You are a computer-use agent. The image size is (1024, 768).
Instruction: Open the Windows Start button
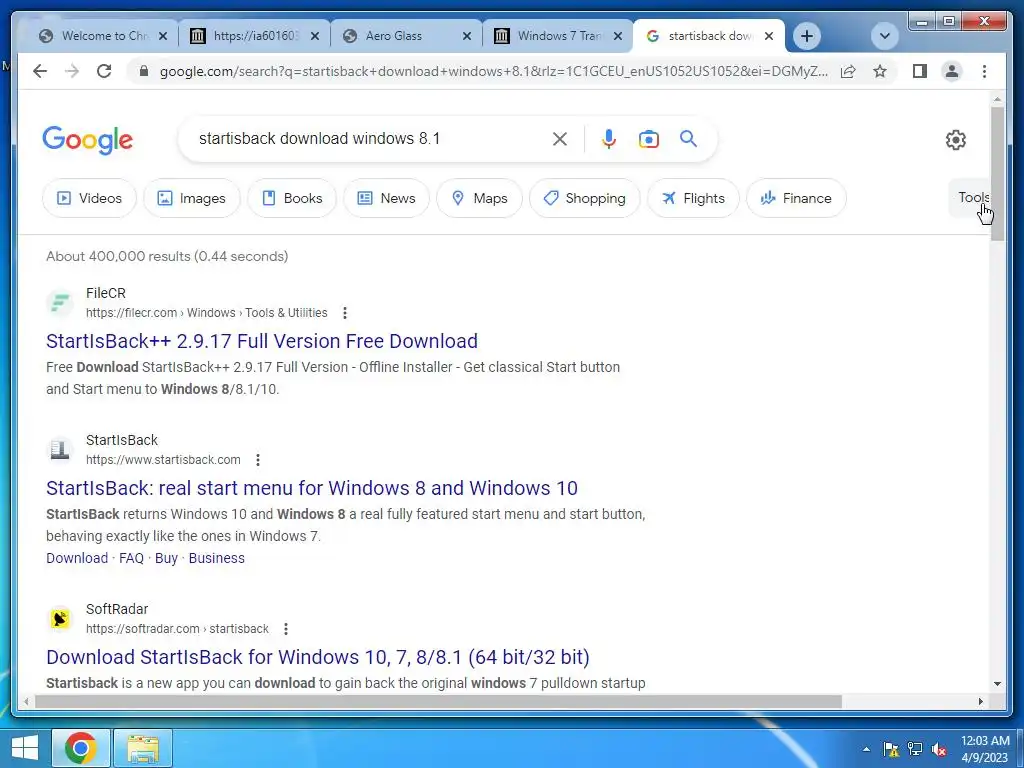tap(25, 748)
